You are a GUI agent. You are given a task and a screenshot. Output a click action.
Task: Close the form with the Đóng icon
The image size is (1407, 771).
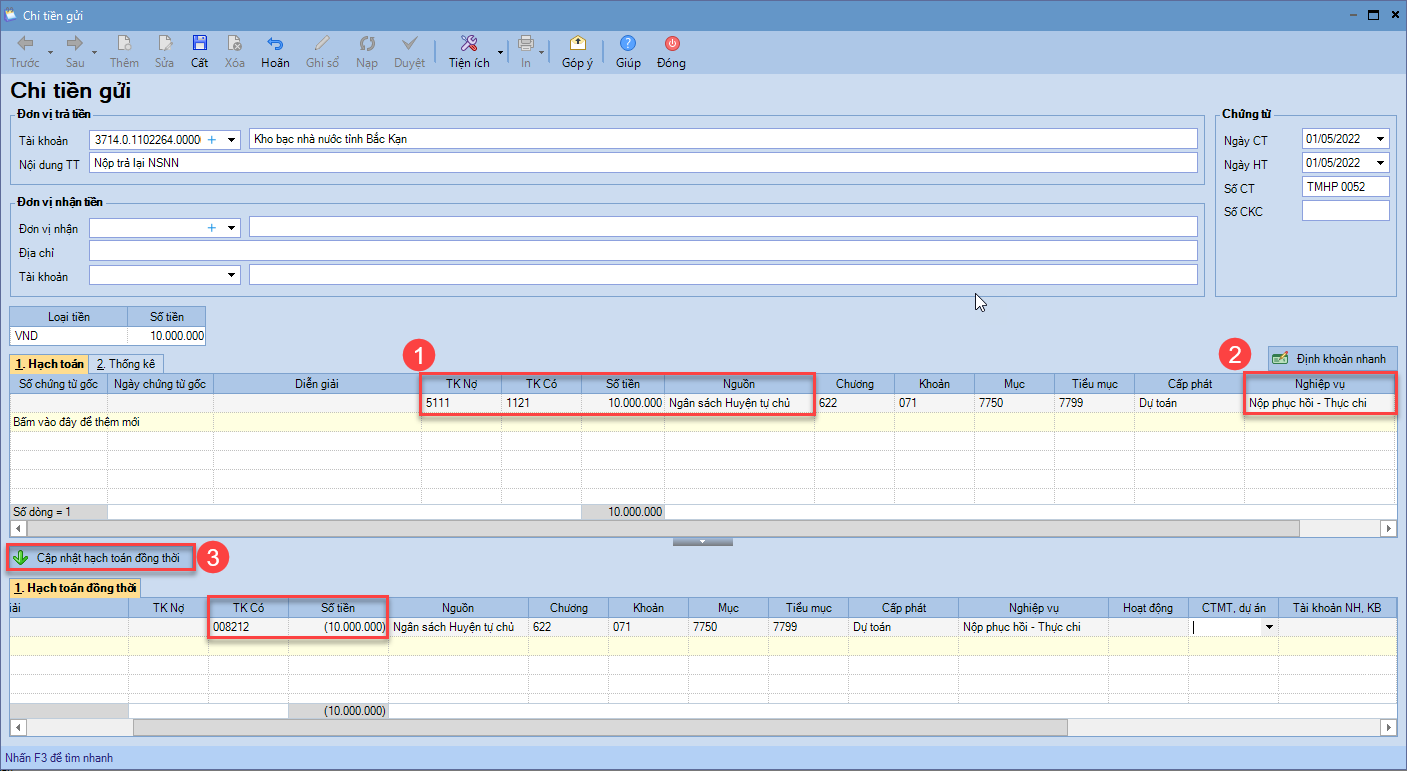tap(671, 44)
